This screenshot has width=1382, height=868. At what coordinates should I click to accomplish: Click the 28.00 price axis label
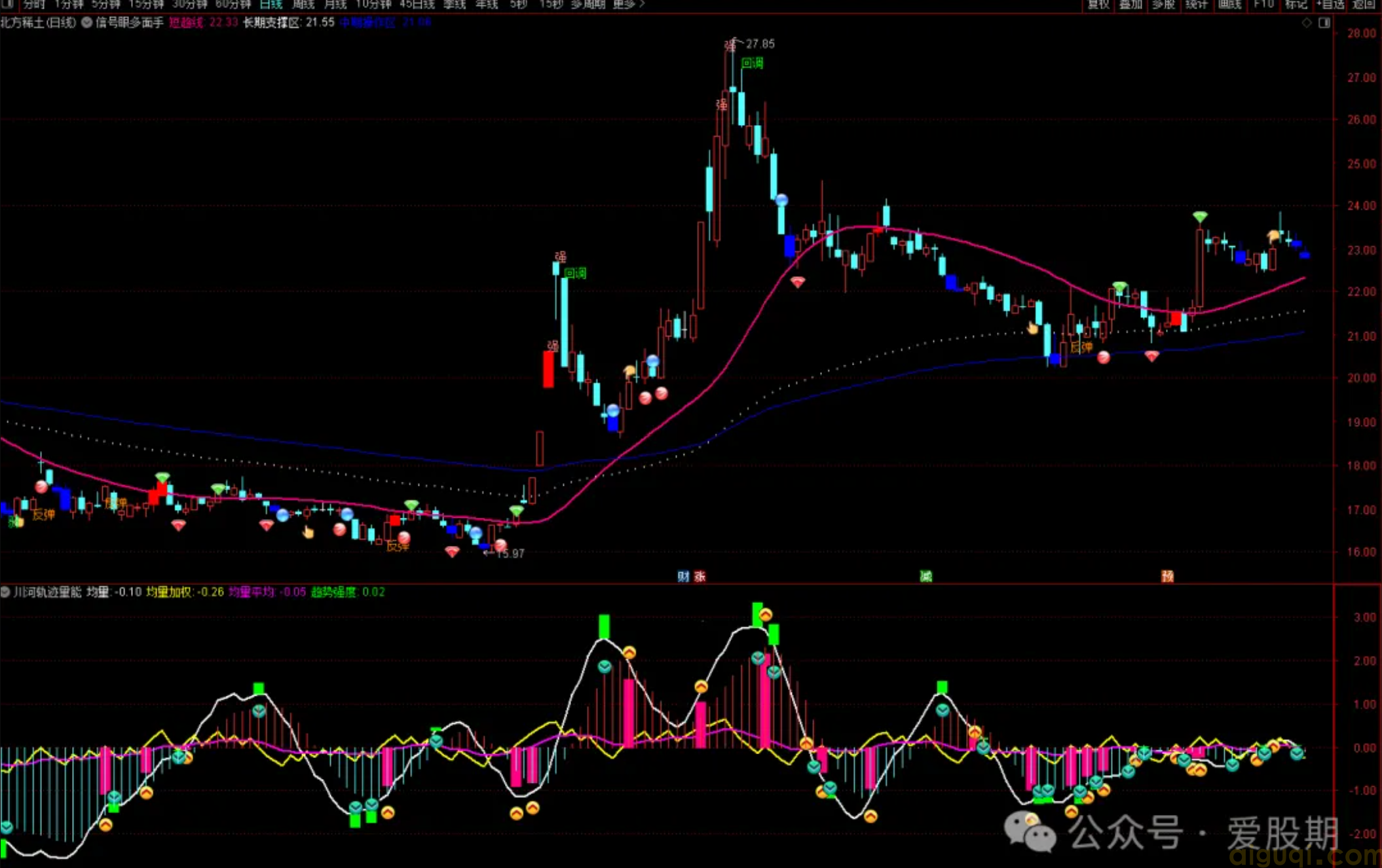coord(1361,33)
